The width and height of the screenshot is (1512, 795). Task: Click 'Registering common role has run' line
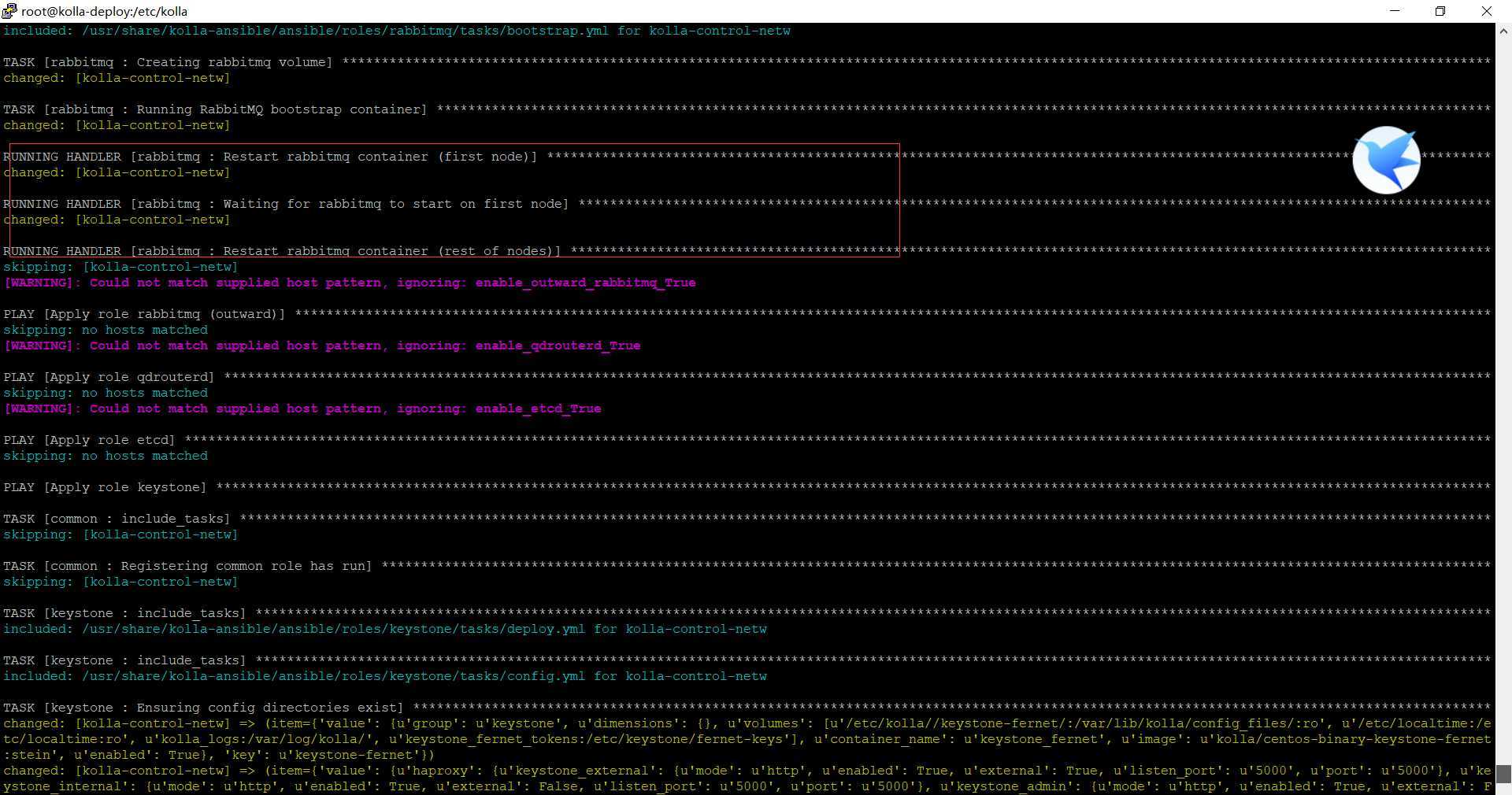point(747,566)
